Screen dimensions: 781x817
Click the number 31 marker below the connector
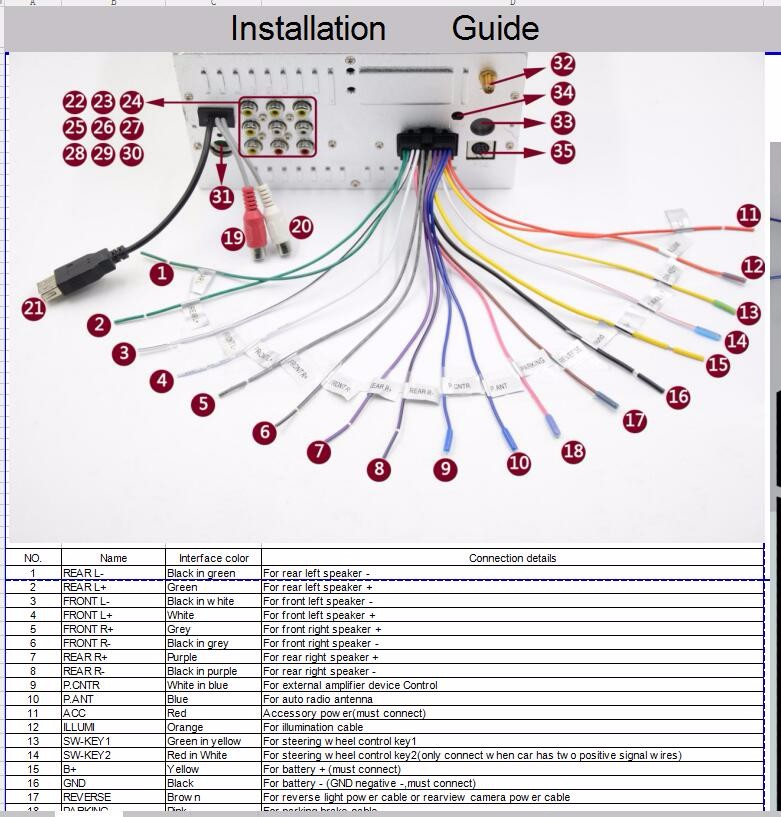(222, 198)
